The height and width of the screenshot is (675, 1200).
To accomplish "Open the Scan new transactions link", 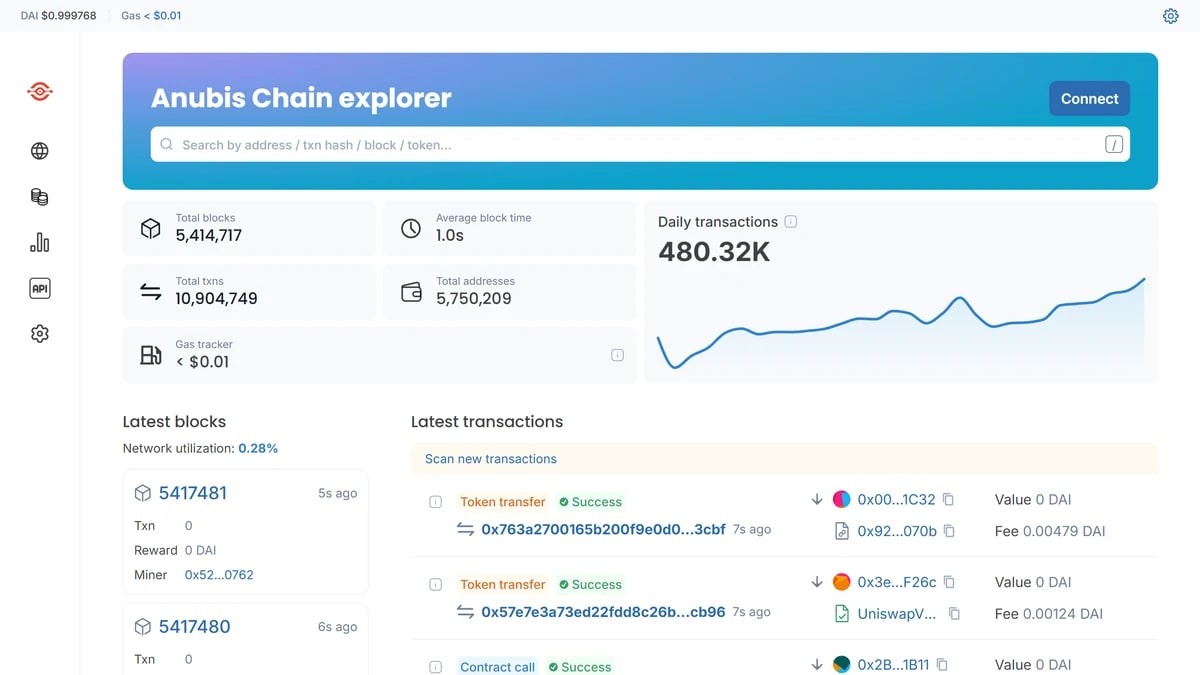I will click(491, 459).
